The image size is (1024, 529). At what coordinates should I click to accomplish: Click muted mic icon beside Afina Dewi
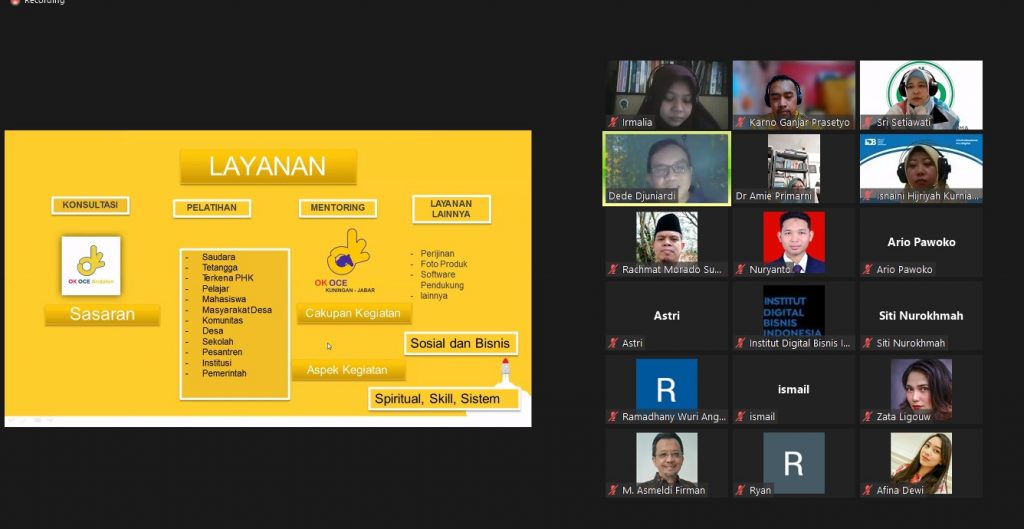[x=868, y=491]
